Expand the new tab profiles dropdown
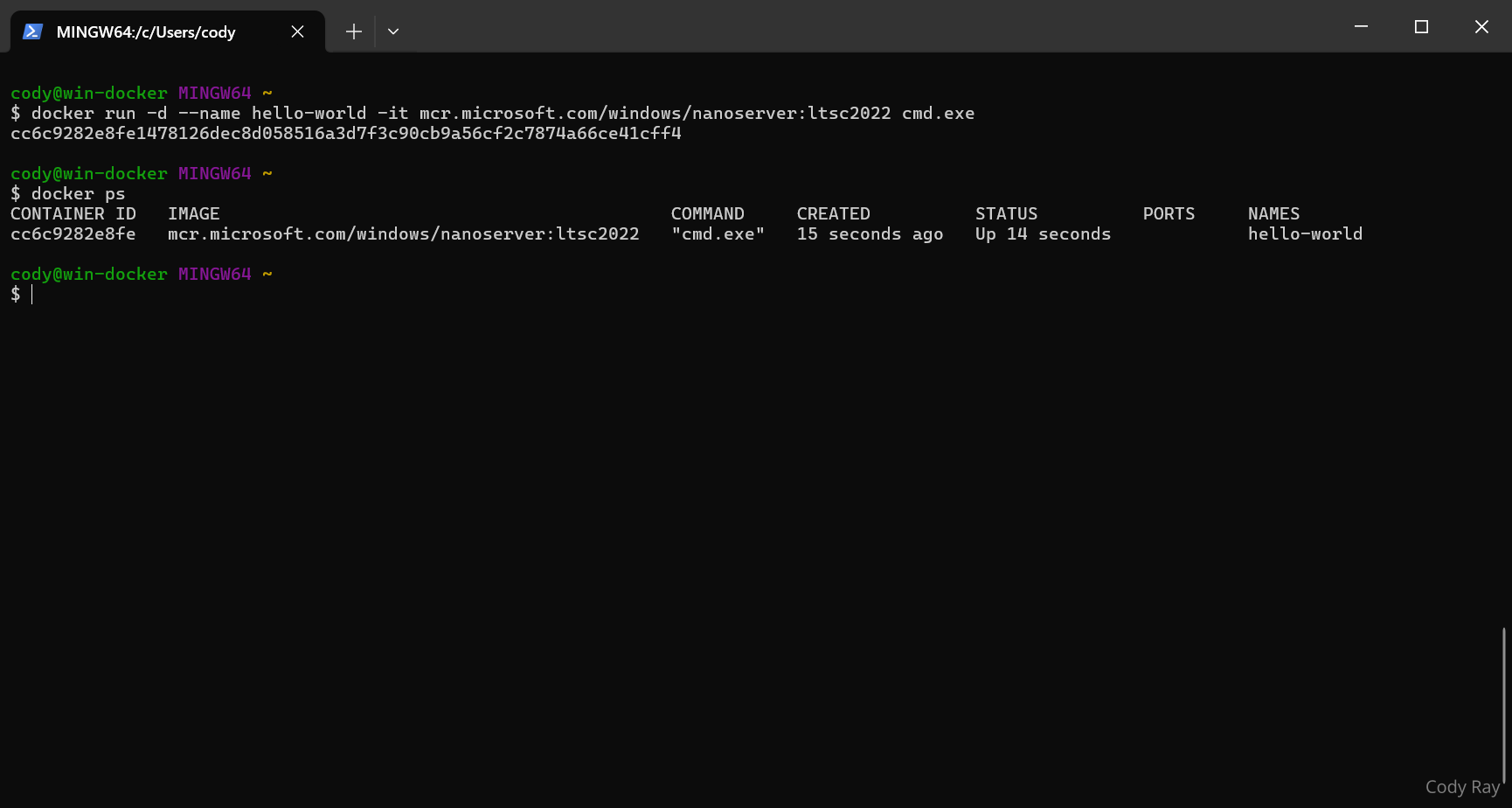The width and height of the screenshot is (1512, 808). pos(393,31)
